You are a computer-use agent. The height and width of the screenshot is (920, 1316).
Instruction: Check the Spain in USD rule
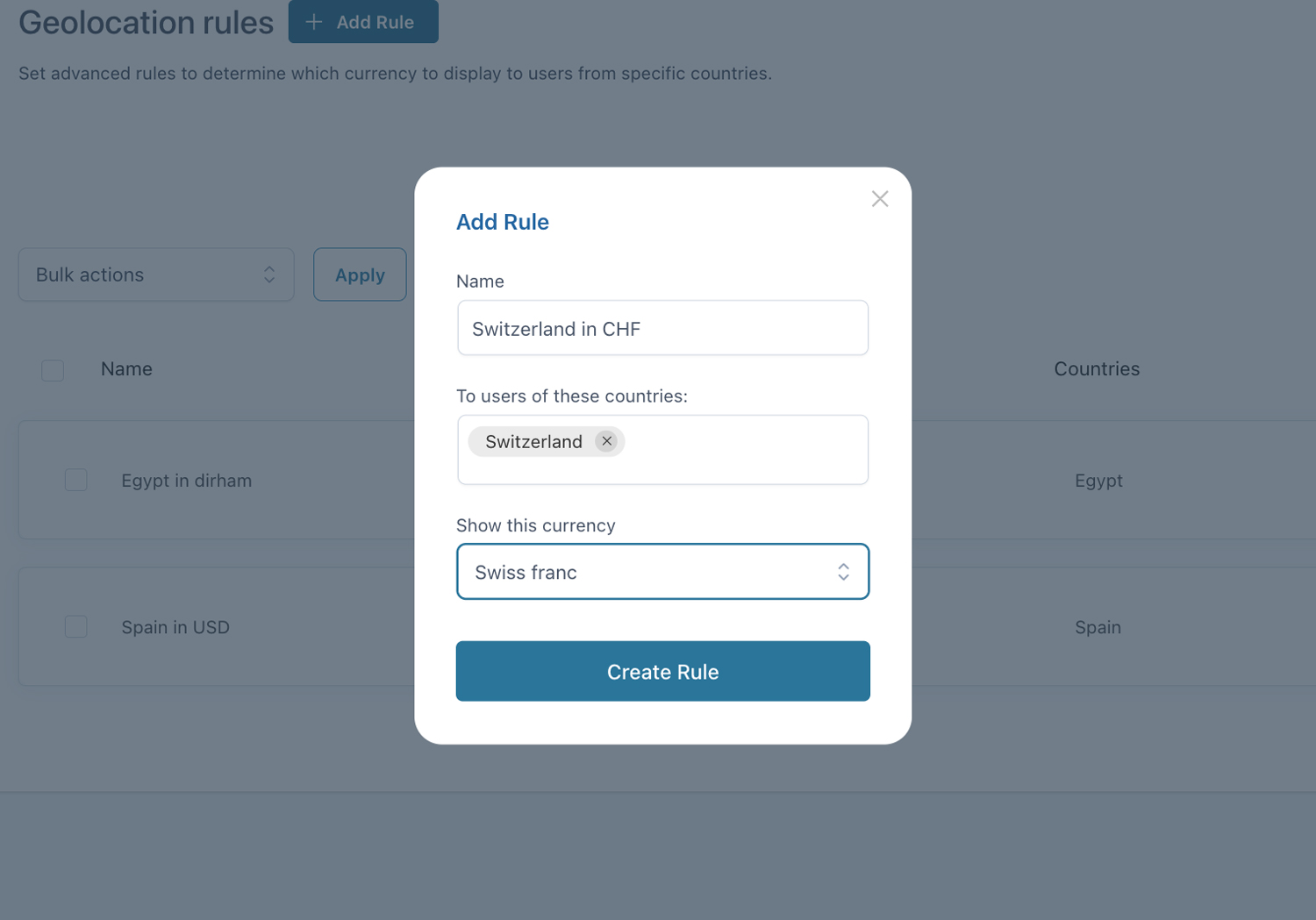[76, 626]
